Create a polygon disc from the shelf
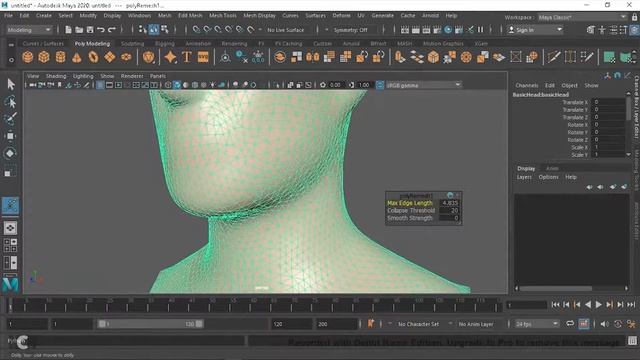The image size is (640, 360). pyautogui.click(x=126, y=57)
